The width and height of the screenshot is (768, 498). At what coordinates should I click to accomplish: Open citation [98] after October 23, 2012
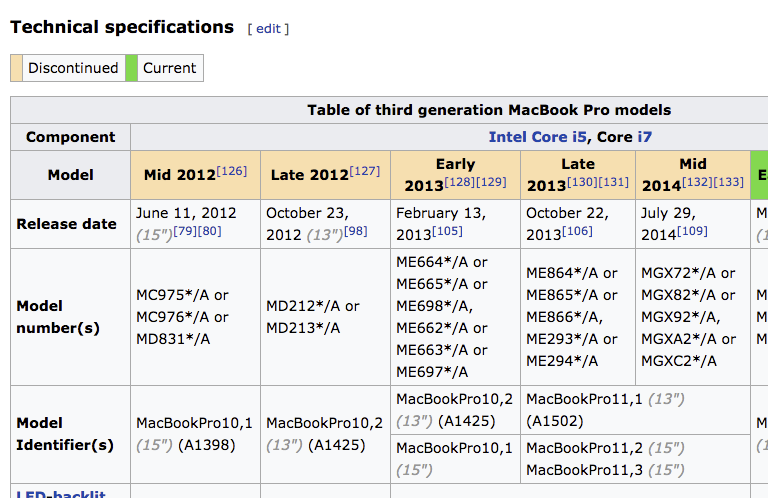[356, 231]
